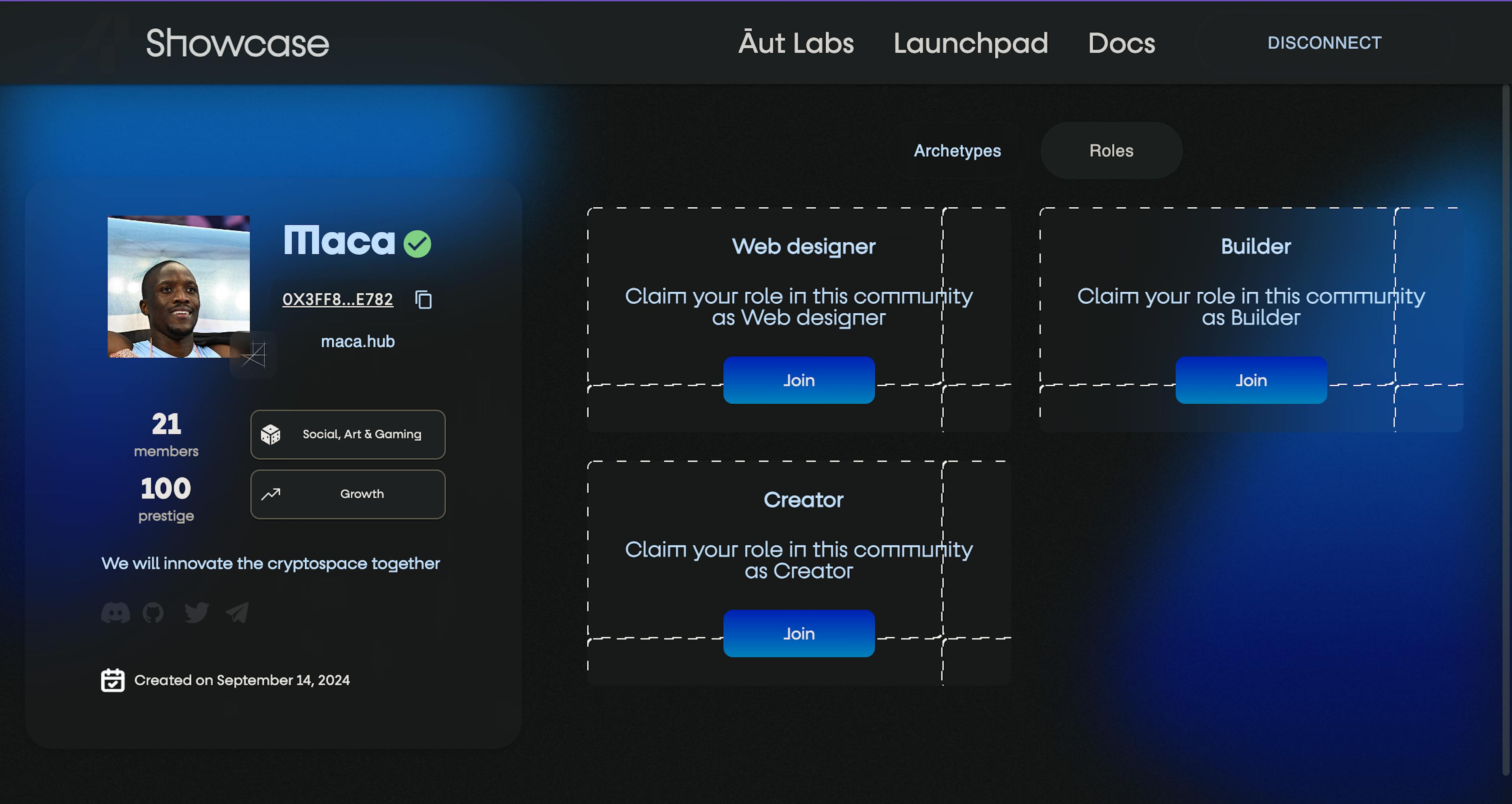1512x804 pixels.
Task: Click the dice icon in Social, Art & Gaming
Action: pyautogui.click(x=271, y=434)
